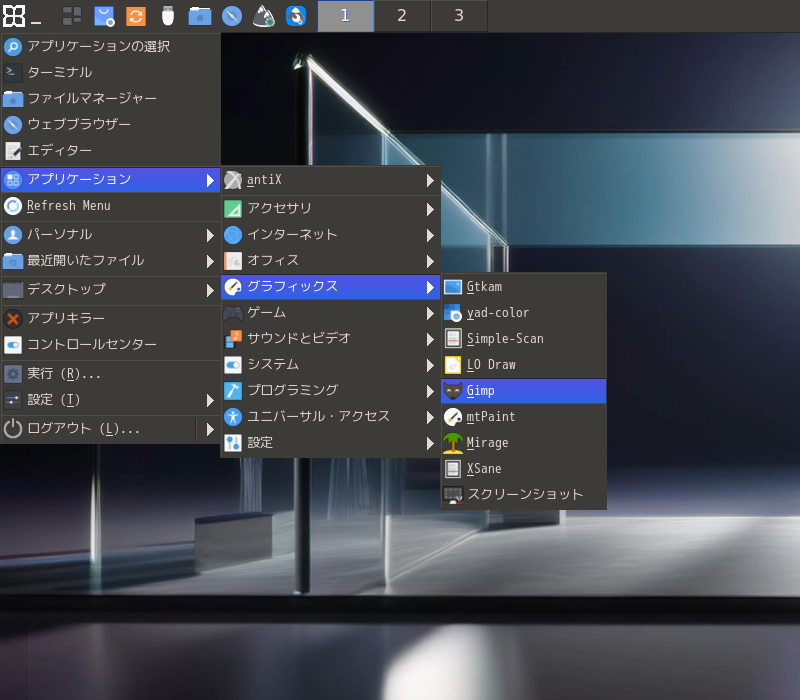This screenshot has width=800, height=700.
Task: Click the XSane scanner icon
Action: click(x=453, y=469)
